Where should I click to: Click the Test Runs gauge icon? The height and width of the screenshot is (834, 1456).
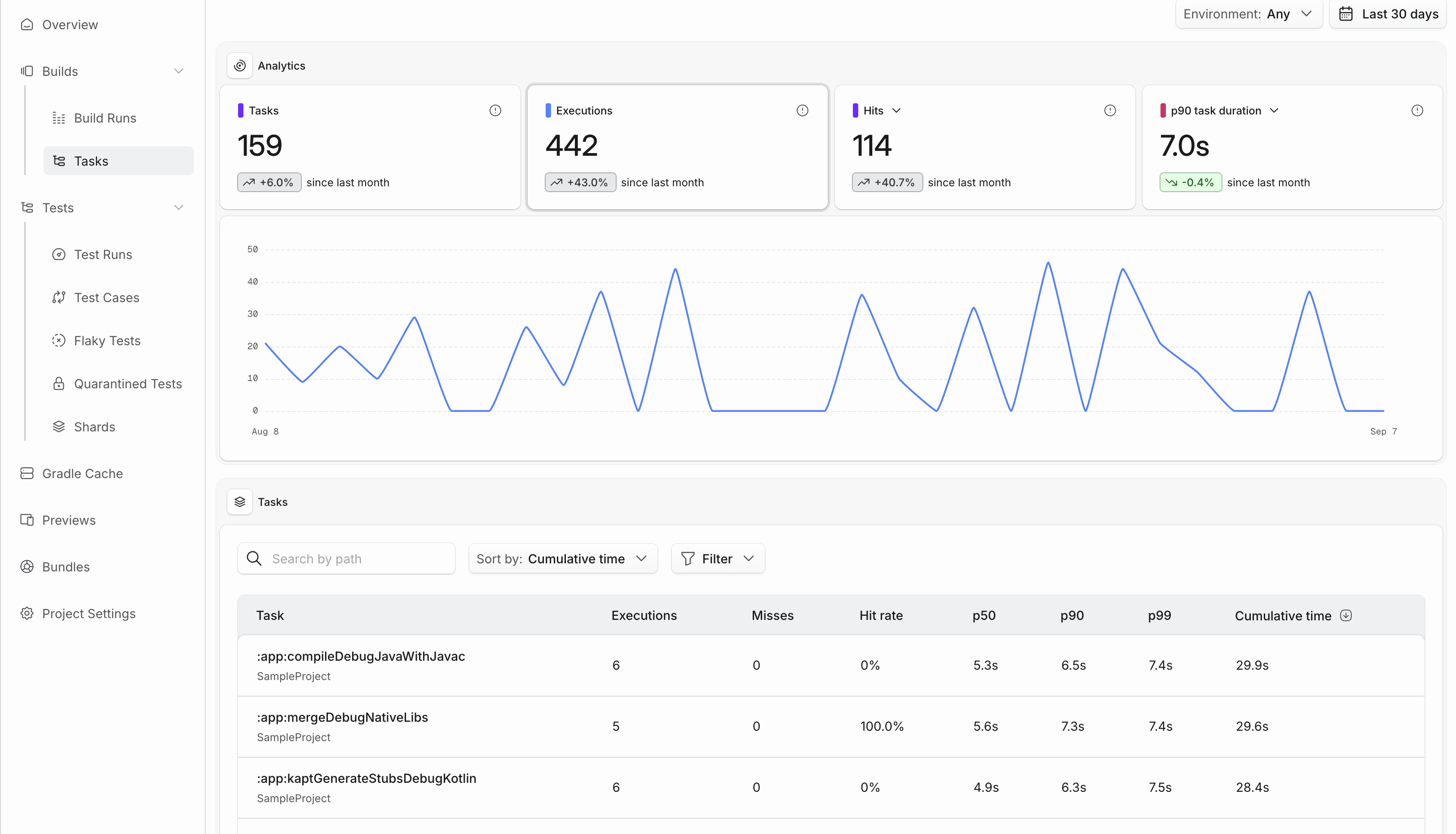[59, 255]
